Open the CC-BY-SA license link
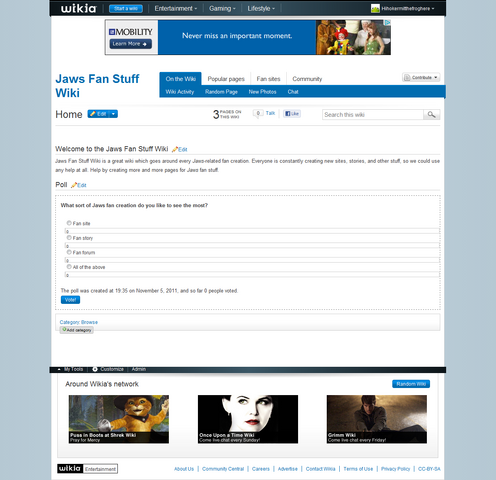496x480 pixels. (429, 469)
